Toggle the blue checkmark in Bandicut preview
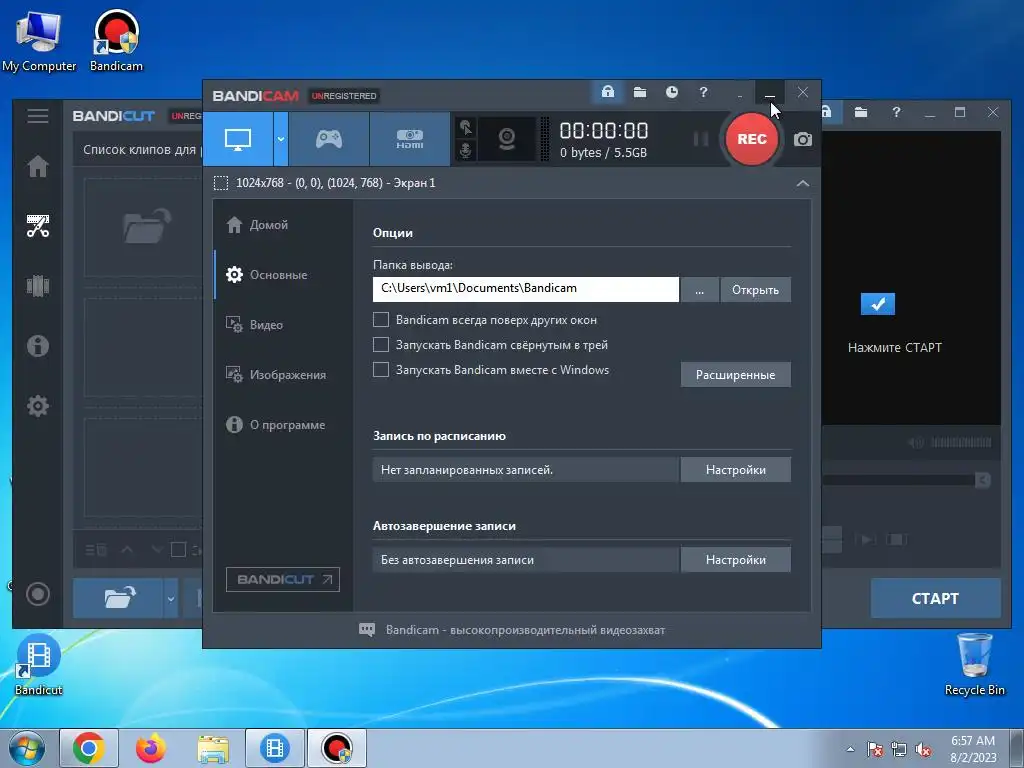The height and width of the screenshot is (768, 1024). [878, 304]
